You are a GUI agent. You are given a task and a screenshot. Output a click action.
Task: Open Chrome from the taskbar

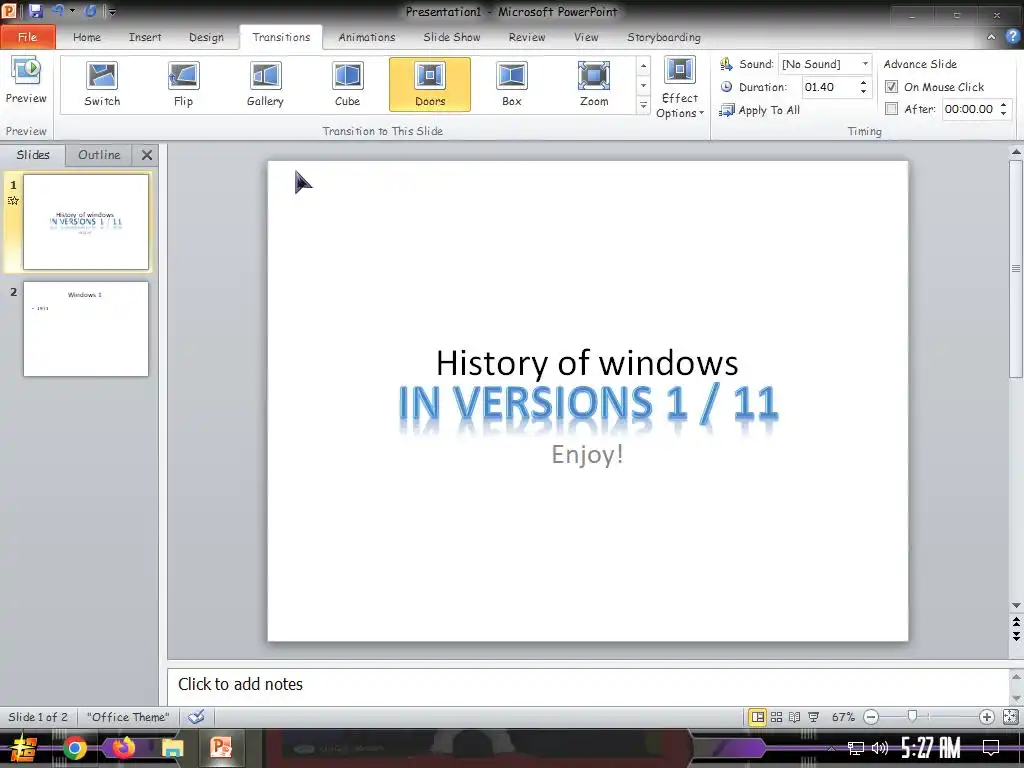click(74, 748)
